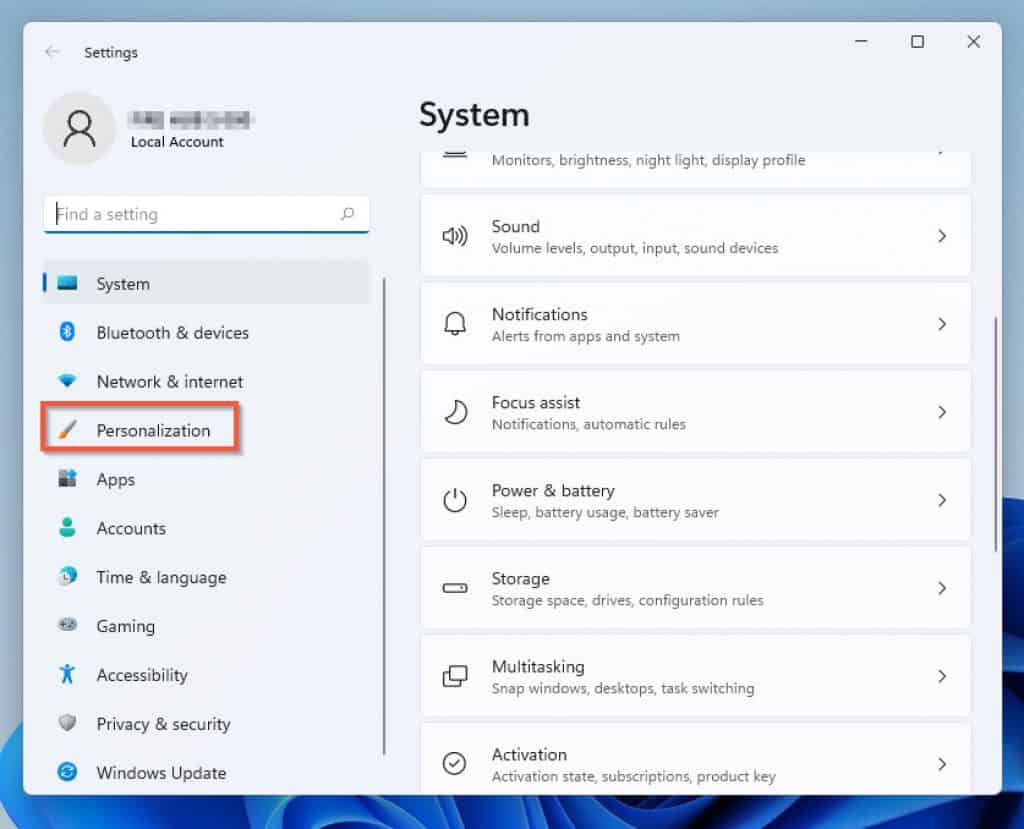Click the Sound speaker icon
This screenshot has width=1024, height=829.
tap(455, 236)
